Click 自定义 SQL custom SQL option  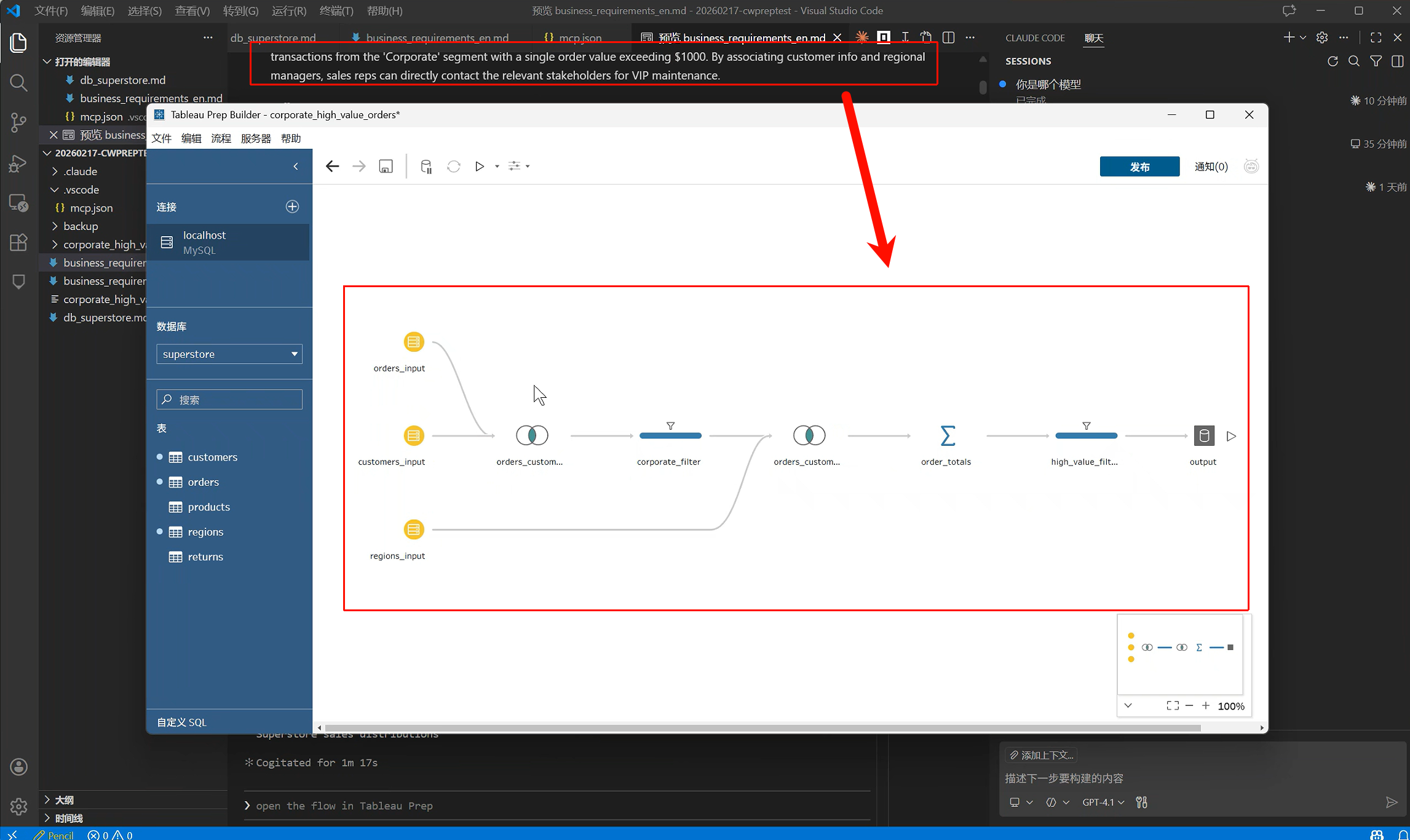(x=181, y=722)
